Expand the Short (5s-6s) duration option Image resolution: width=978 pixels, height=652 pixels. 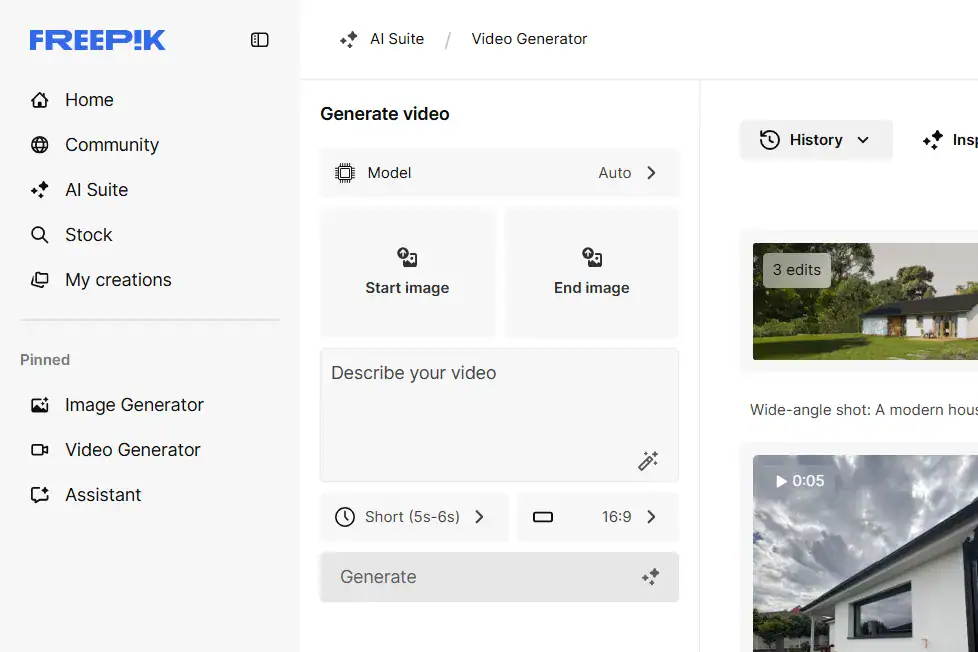[414, 517]
